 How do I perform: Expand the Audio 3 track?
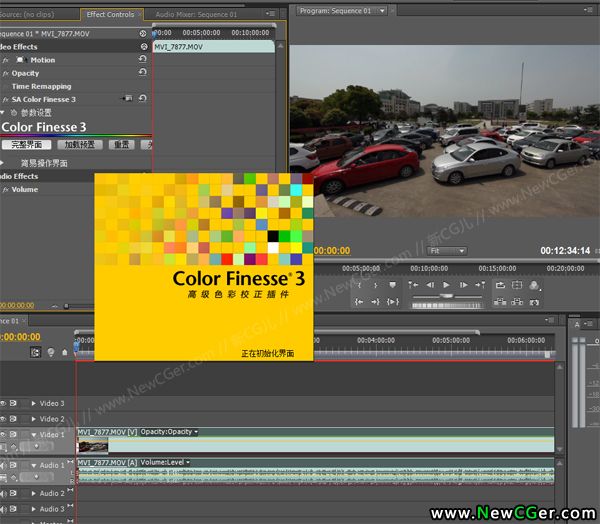(34, 509)
